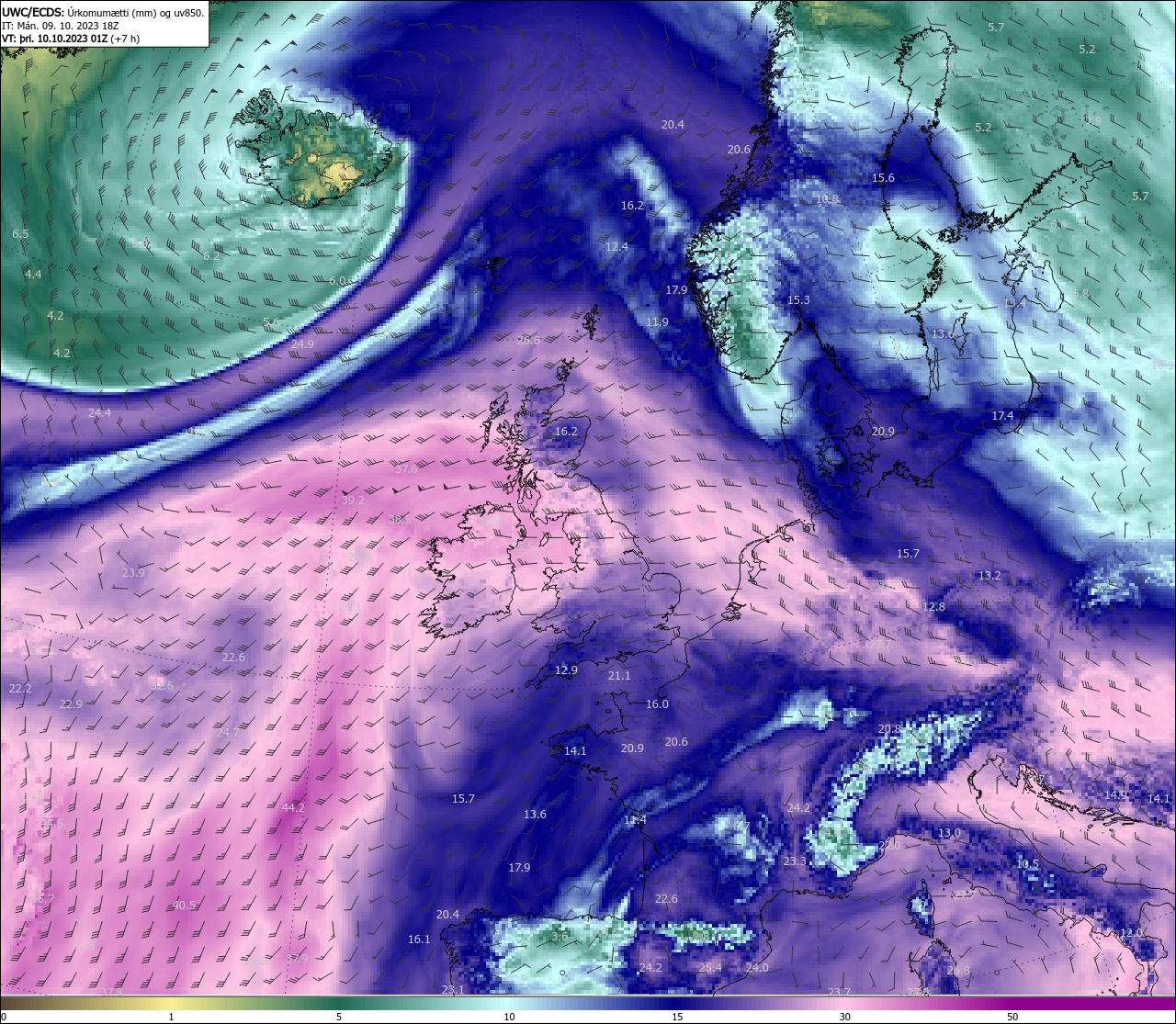Click the 25.4 value label
Viewport: 1176px width, 1024px height.
(709, 968)
